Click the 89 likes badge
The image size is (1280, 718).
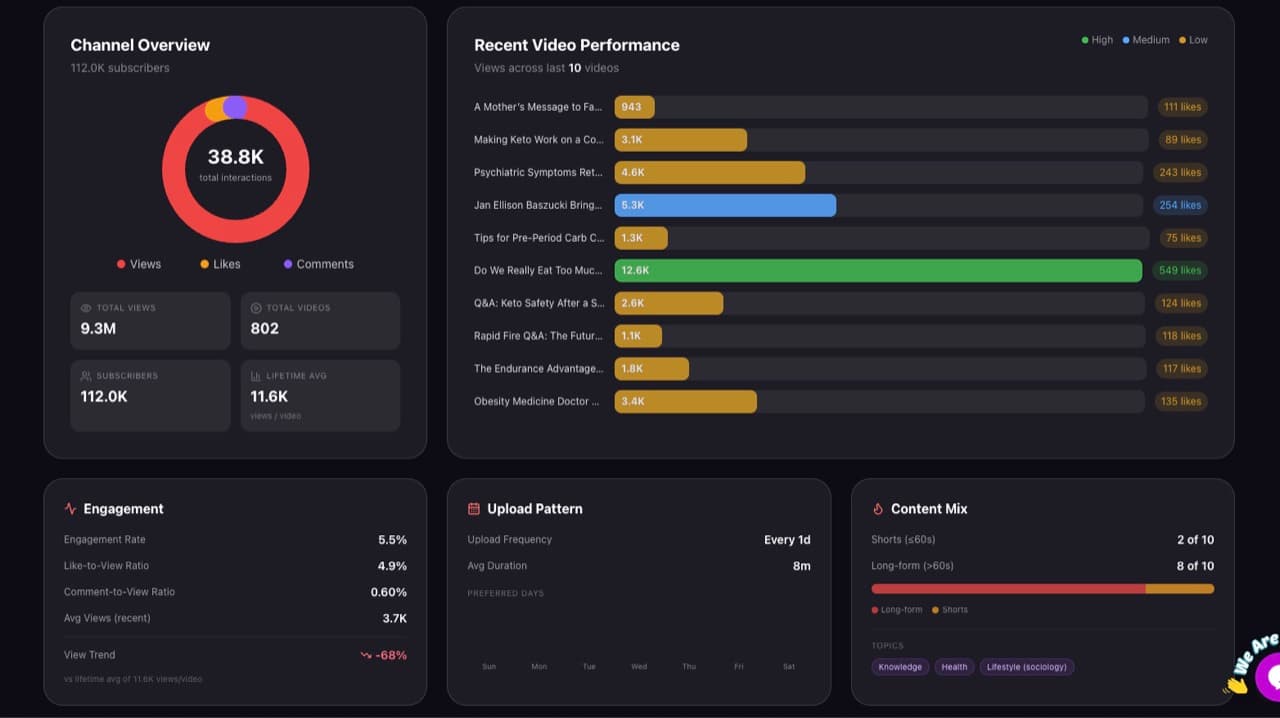tap(1183, 140)
